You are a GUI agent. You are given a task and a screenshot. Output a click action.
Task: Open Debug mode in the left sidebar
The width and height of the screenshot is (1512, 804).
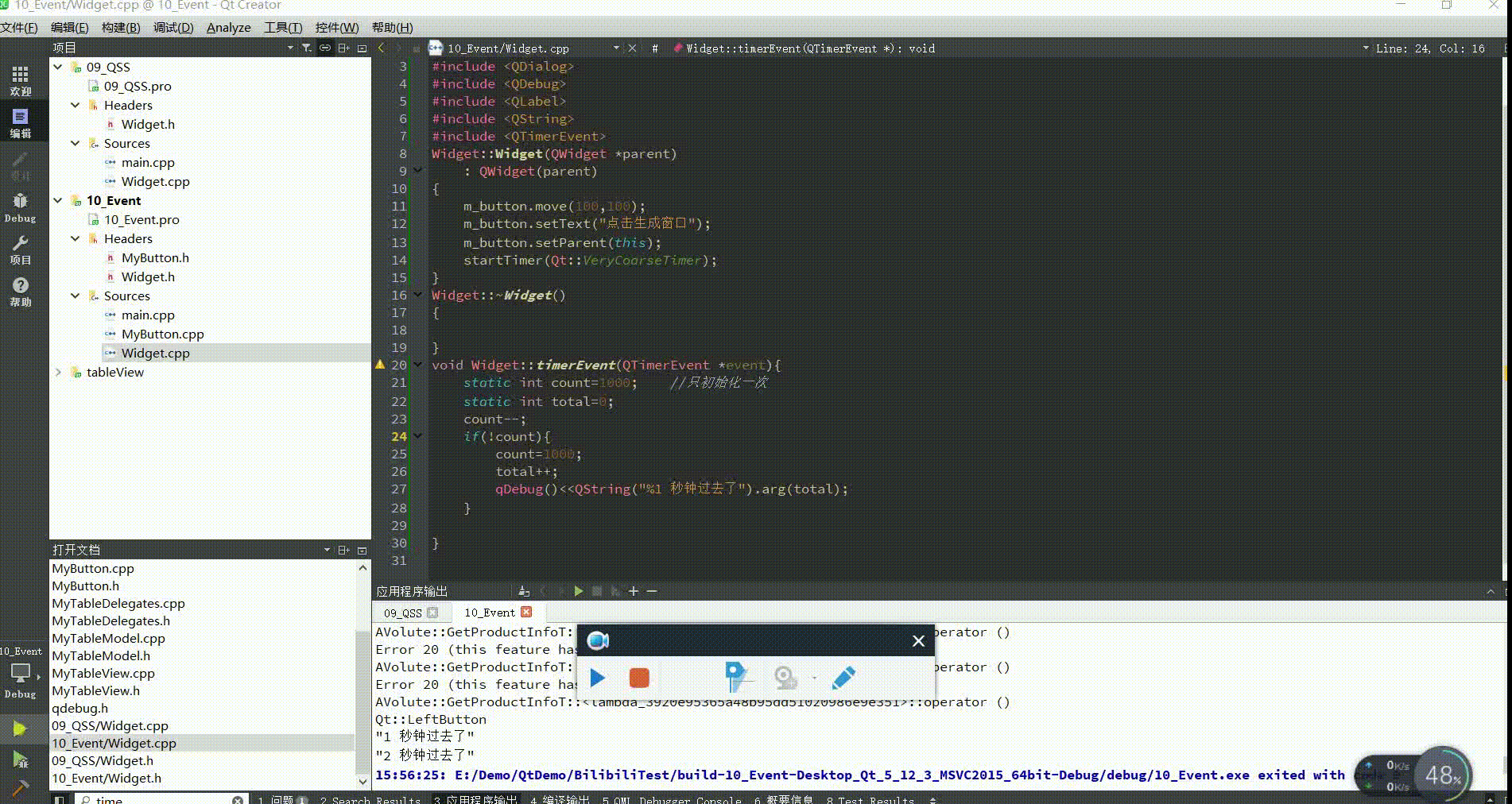point(21,207)
